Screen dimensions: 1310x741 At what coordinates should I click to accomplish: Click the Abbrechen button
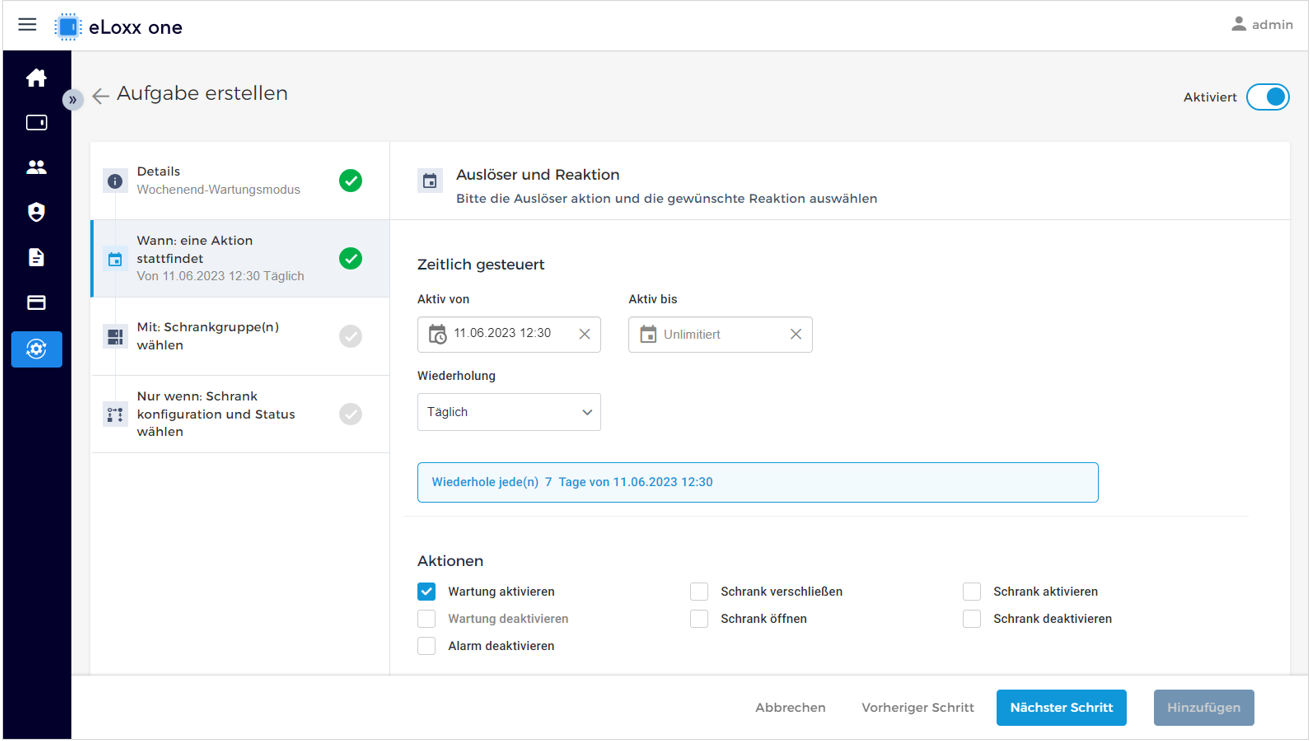[790, 708]
